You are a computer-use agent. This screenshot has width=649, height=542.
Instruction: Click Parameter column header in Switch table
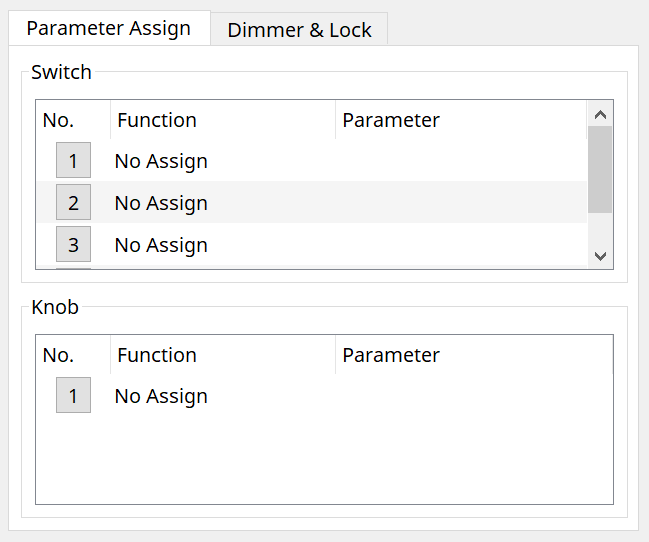point(460,120)
